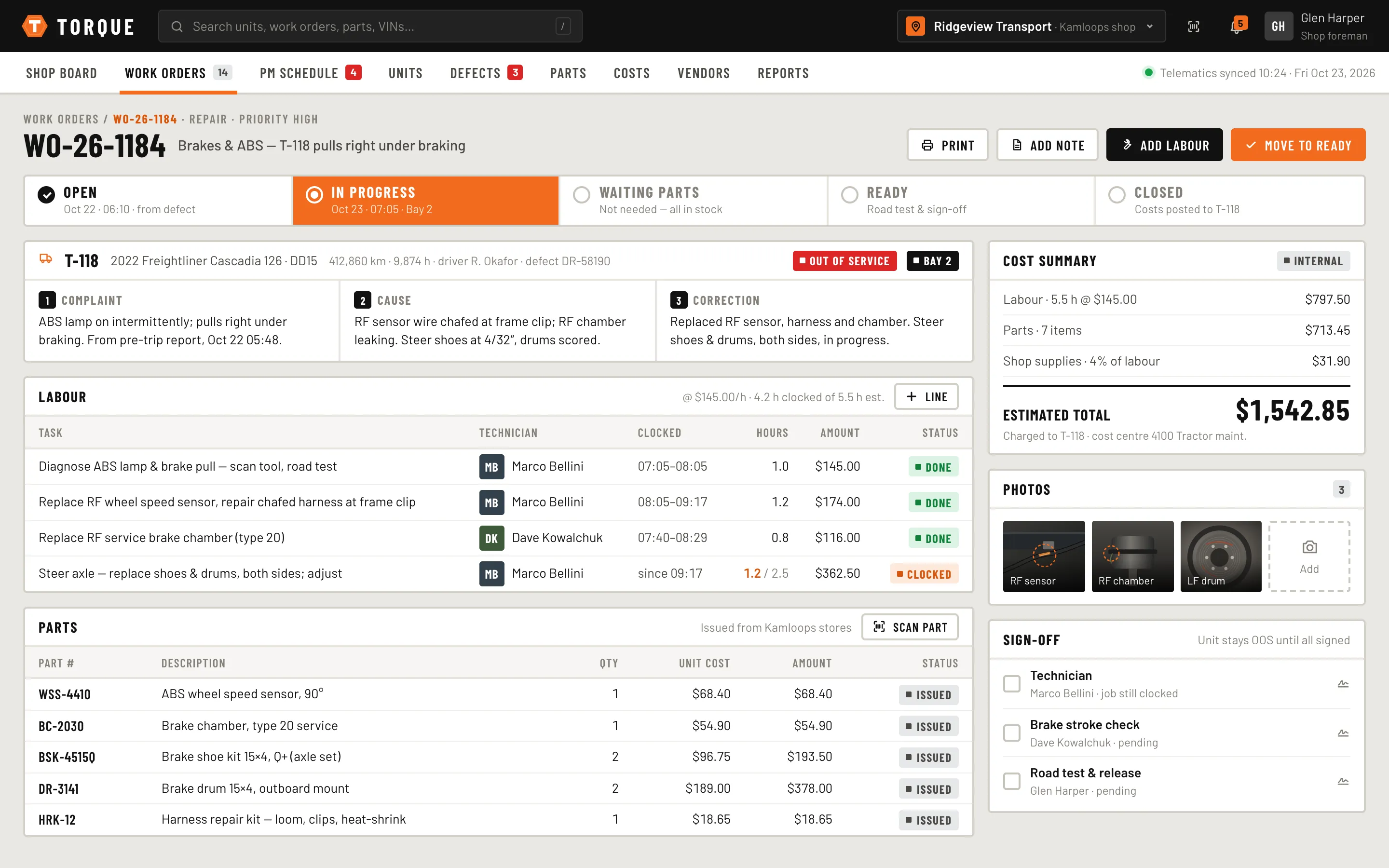Open the PM Schedule tab
The height and width of the screenshot is (868, 1389).
[x=311, y=73]
